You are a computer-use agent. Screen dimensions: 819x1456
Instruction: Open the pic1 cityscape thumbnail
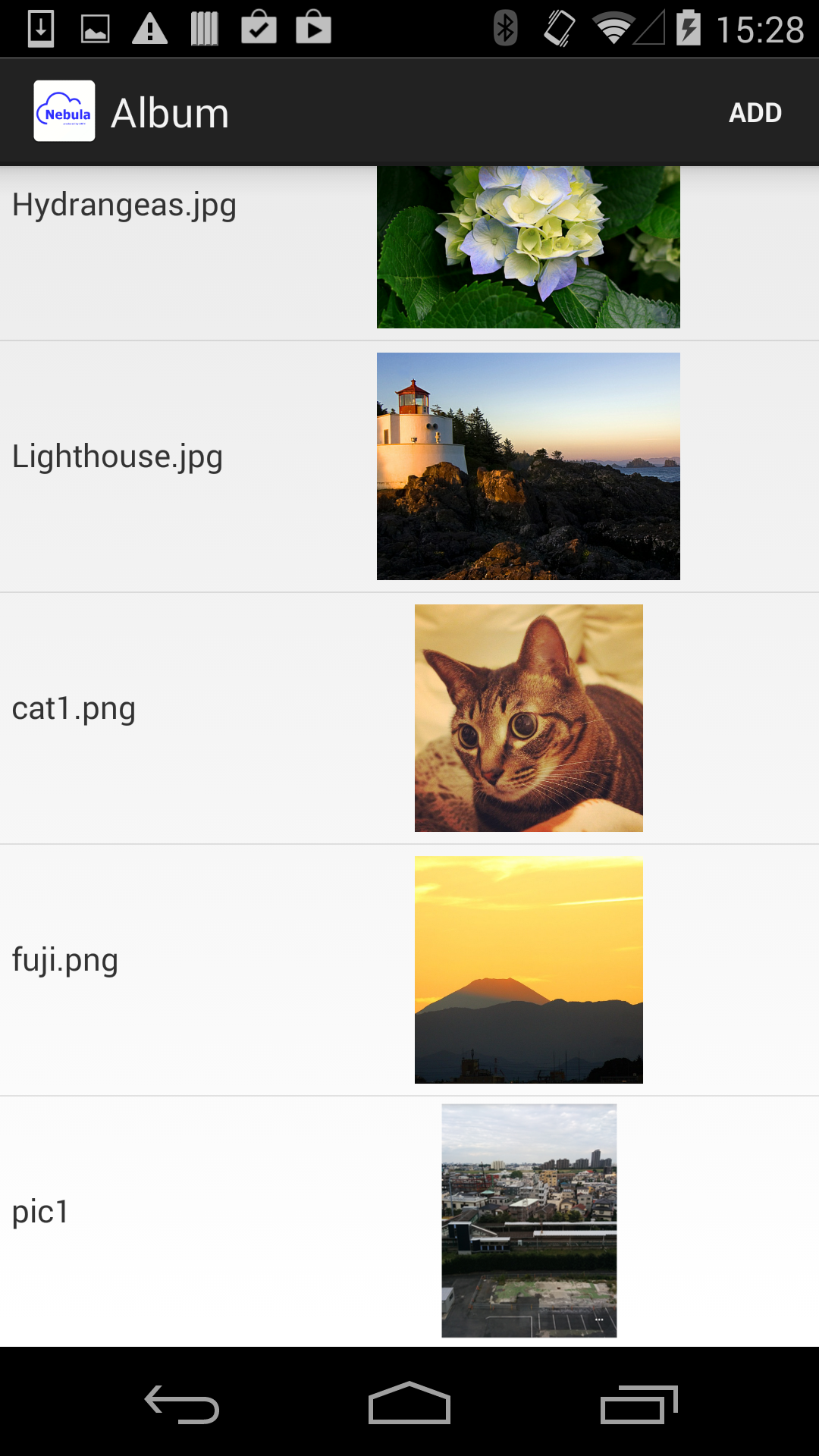coord(529,1221)
